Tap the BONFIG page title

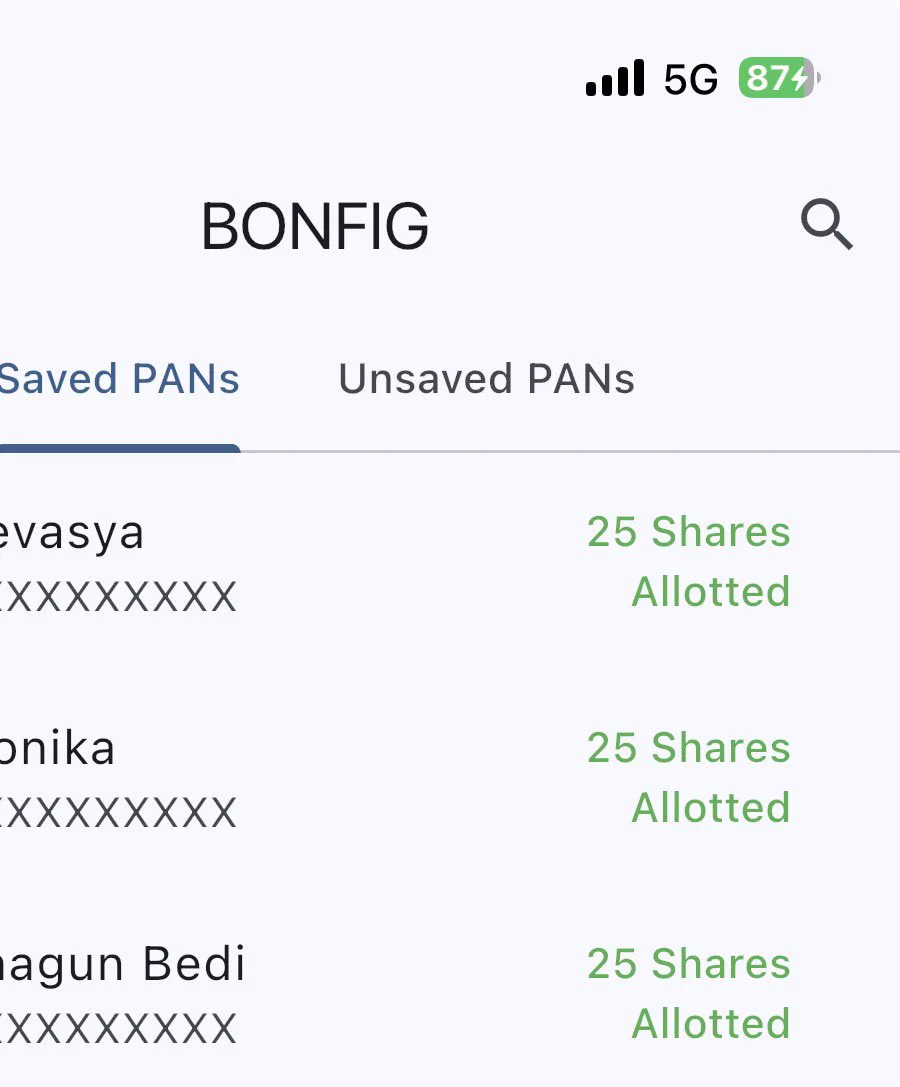[315, 226]
